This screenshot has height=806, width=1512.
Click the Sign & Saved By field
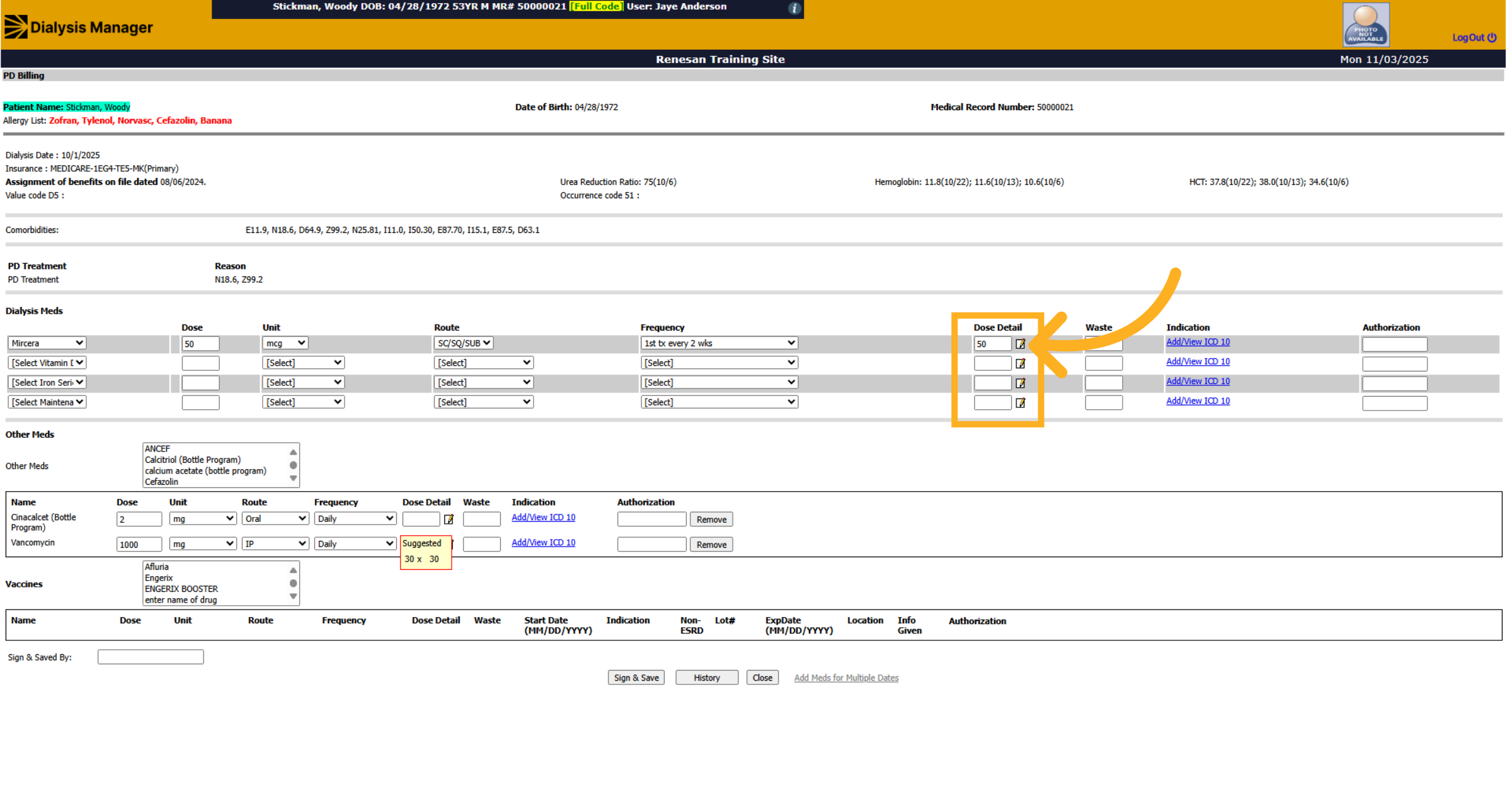[x=151, y=657]
